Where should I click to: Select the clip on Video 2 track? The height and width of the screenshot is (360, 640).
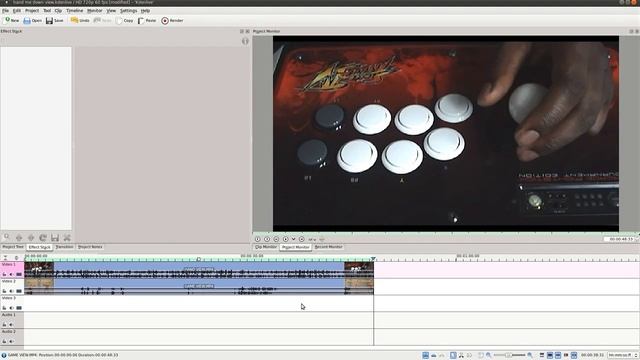(x=199, y=287)
